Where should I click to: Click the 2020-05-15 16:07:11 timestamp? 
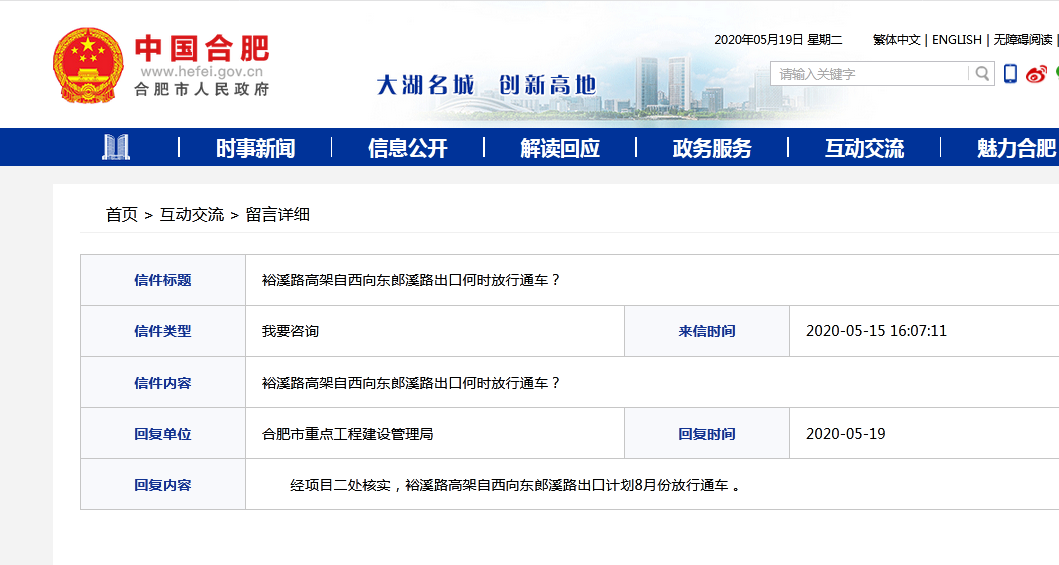tap(876, 331)
